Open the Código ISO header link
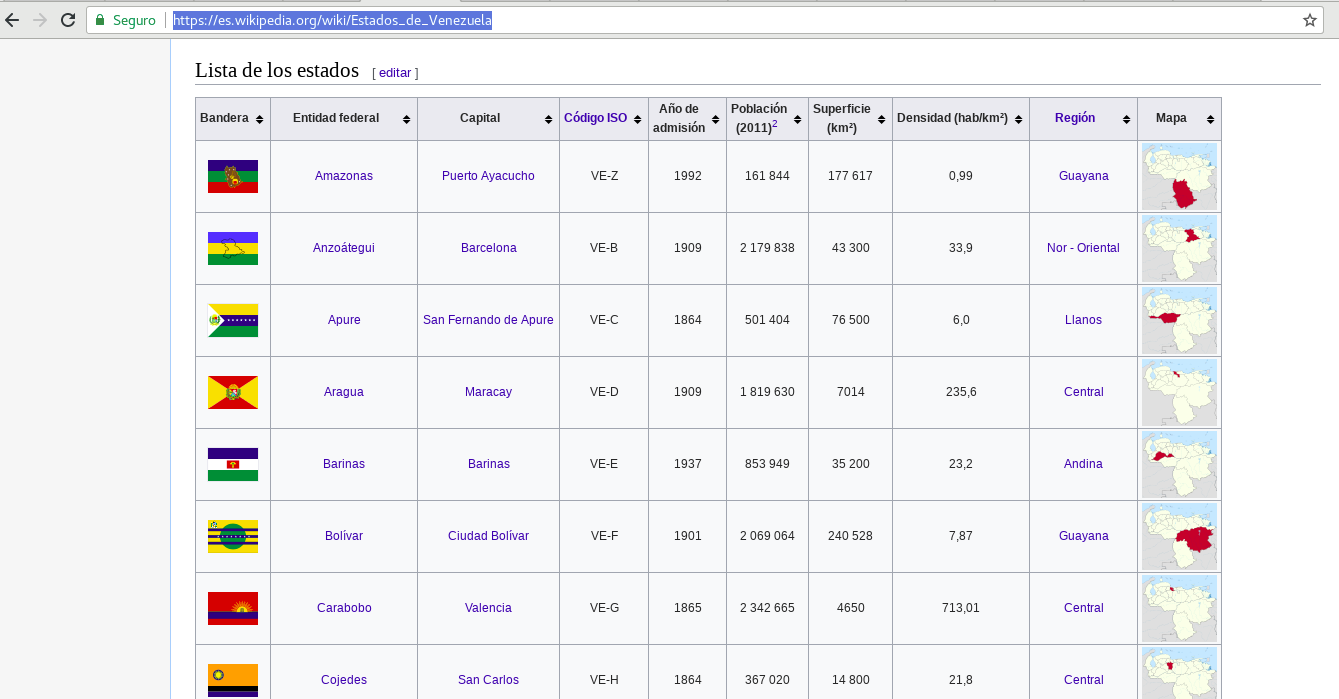 click(595, 118)
